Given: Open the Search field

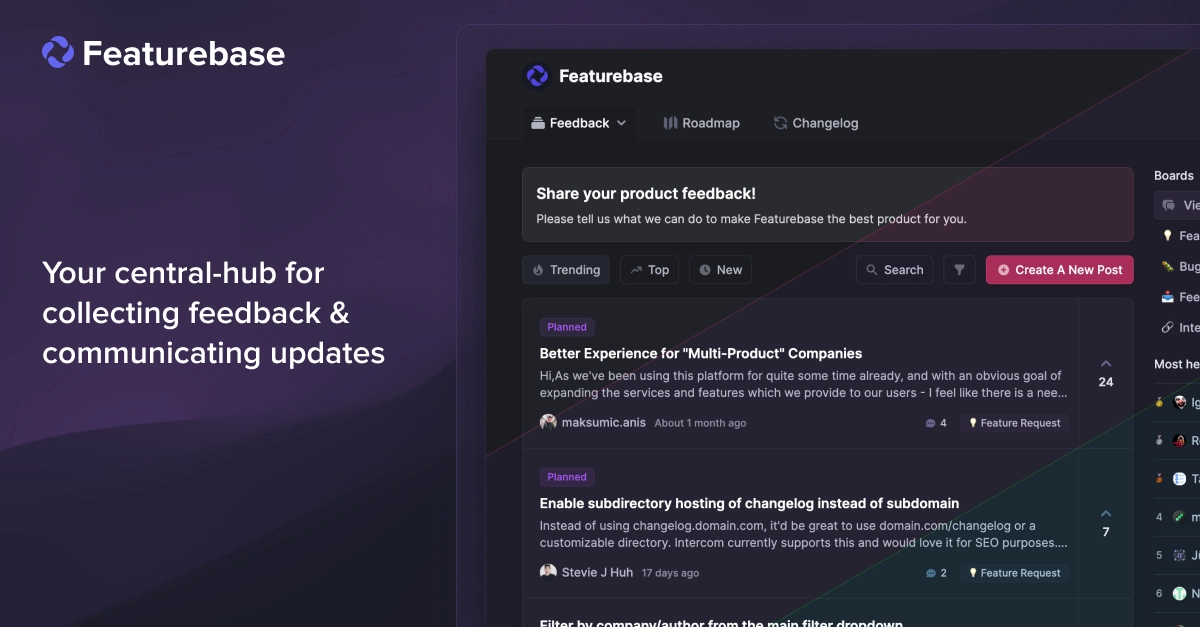Looking at the screenshot, I should (894, 270).
